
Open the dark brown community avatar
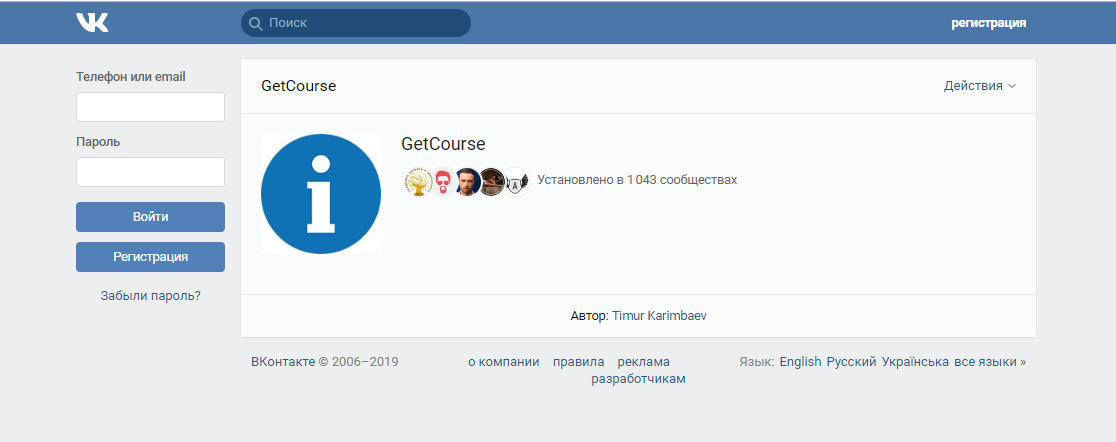point(492,182)
